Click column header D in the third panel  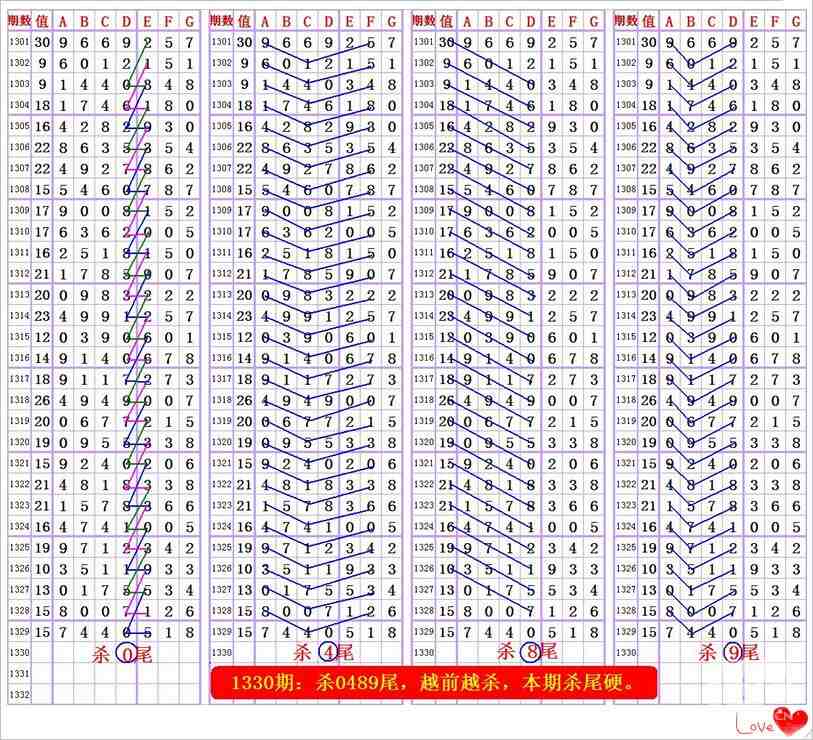click(530, 20)
